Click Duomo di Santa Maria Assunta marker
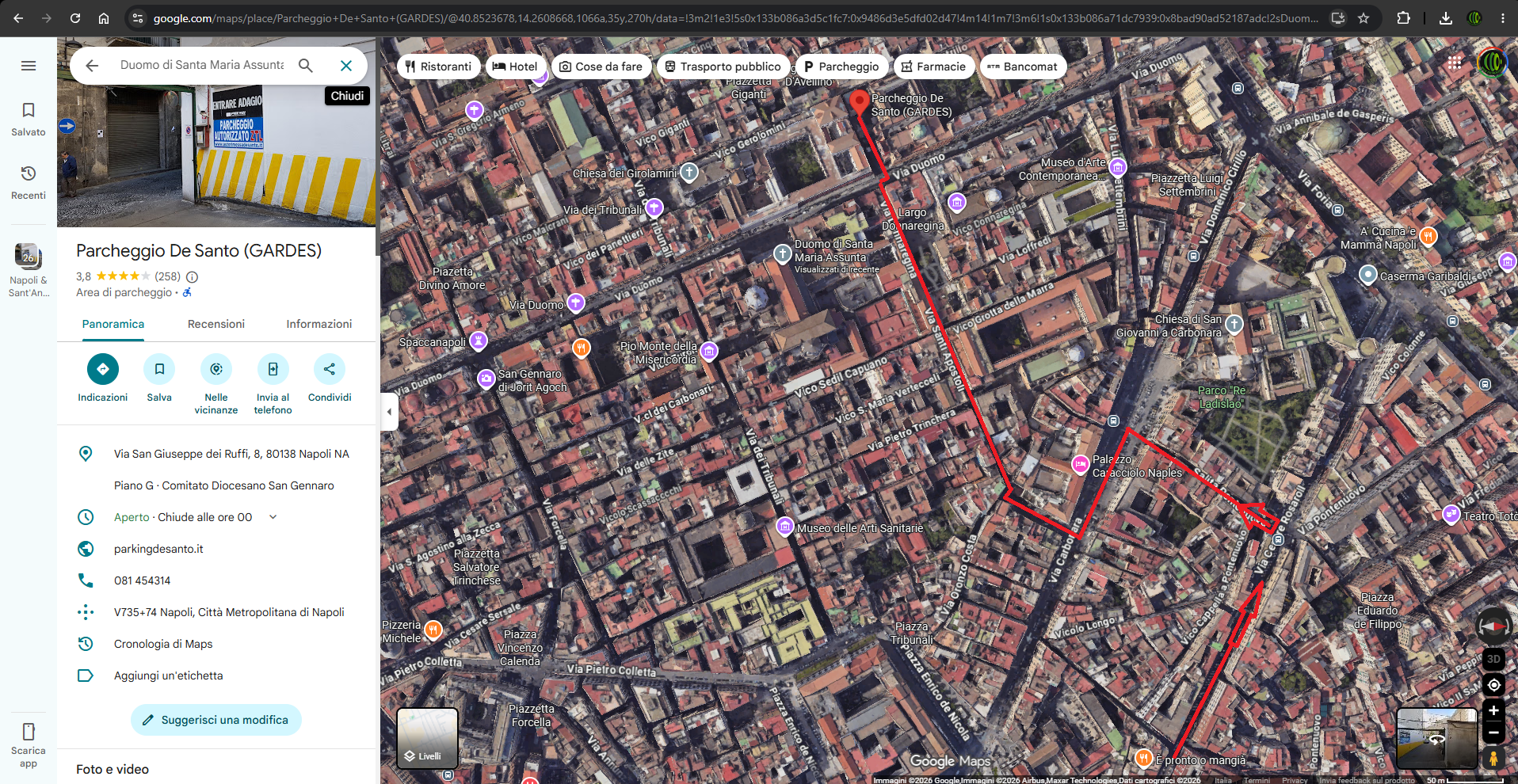 (782, 253)
